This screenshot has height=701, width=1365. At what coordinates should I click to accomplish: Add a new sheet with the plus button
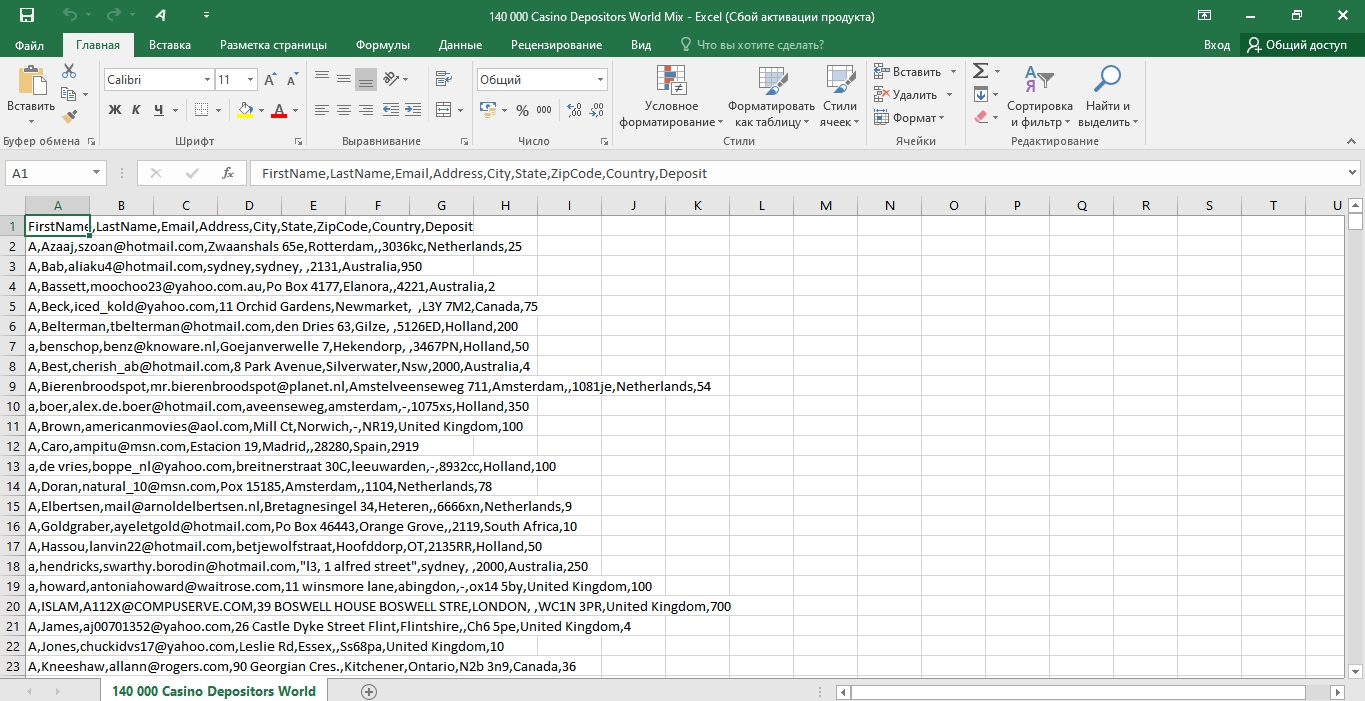click(368, 691)
